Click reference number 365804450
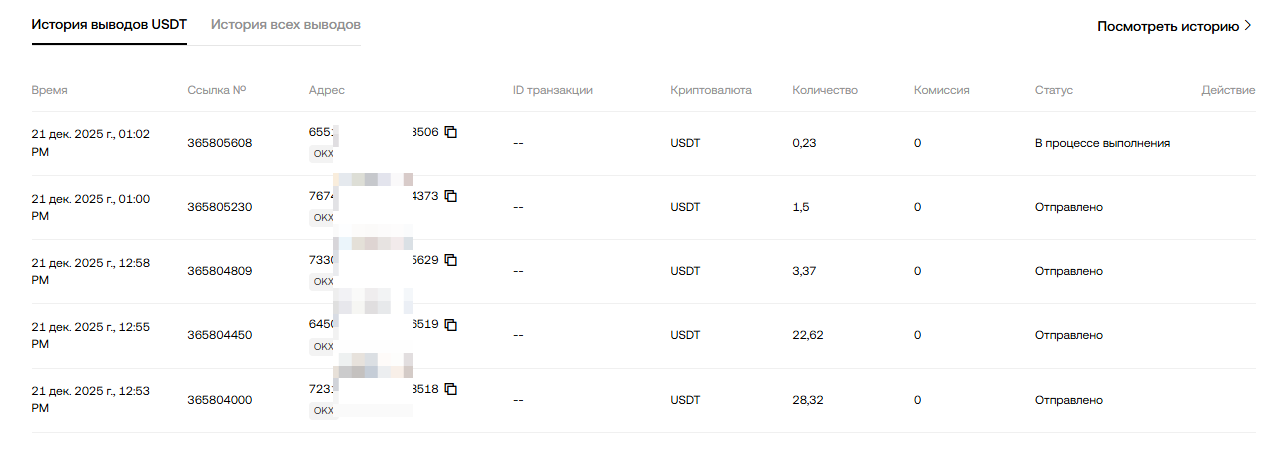 pos(220,335)
